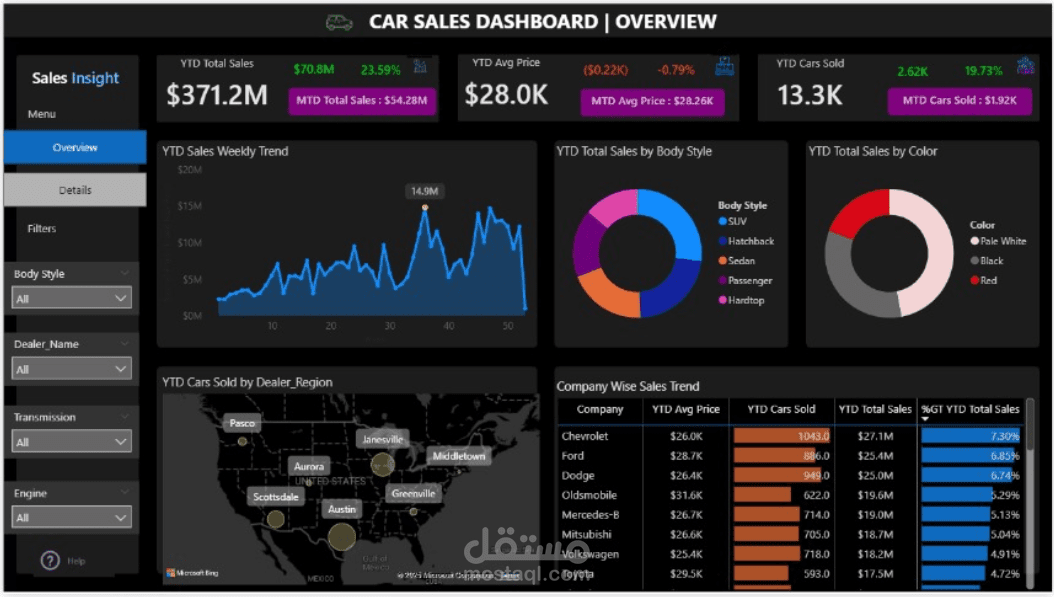The height and width of the screenshot is (597, 1054).
Task: Open the Body Style filter dropdown
Action: pyautogui.click(x=71, y=298)
